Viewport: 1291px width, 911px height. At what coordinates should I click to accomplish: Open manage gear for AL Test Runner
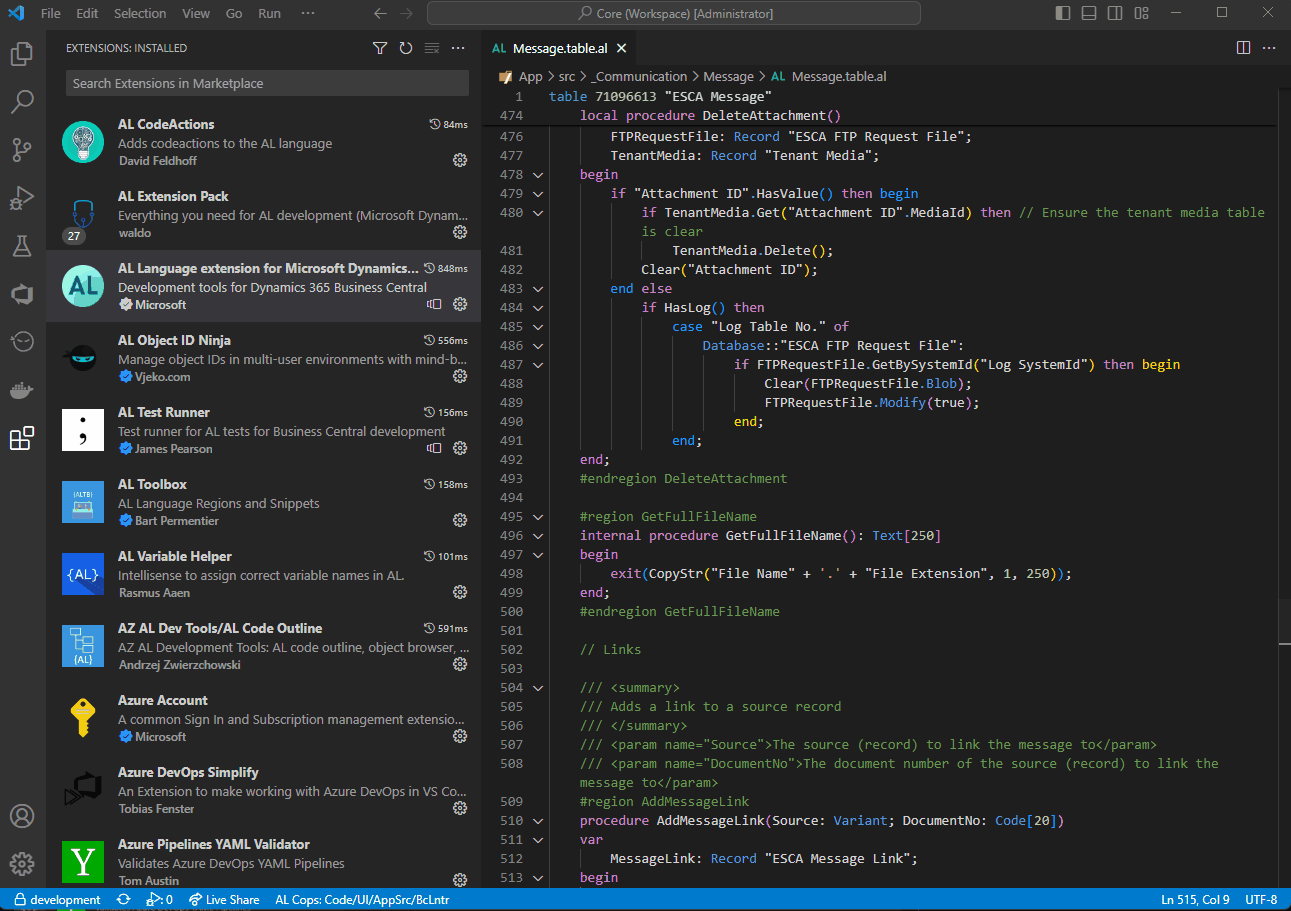[460, 448]
